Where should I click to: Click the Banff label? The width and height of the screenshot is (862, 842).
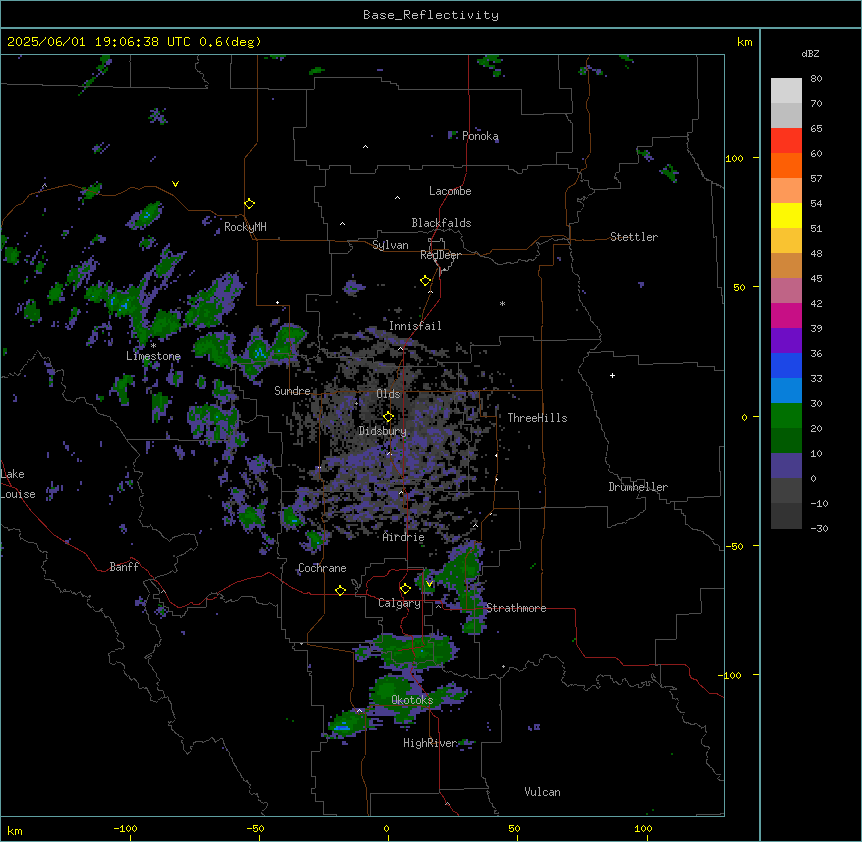click(124, 567)
